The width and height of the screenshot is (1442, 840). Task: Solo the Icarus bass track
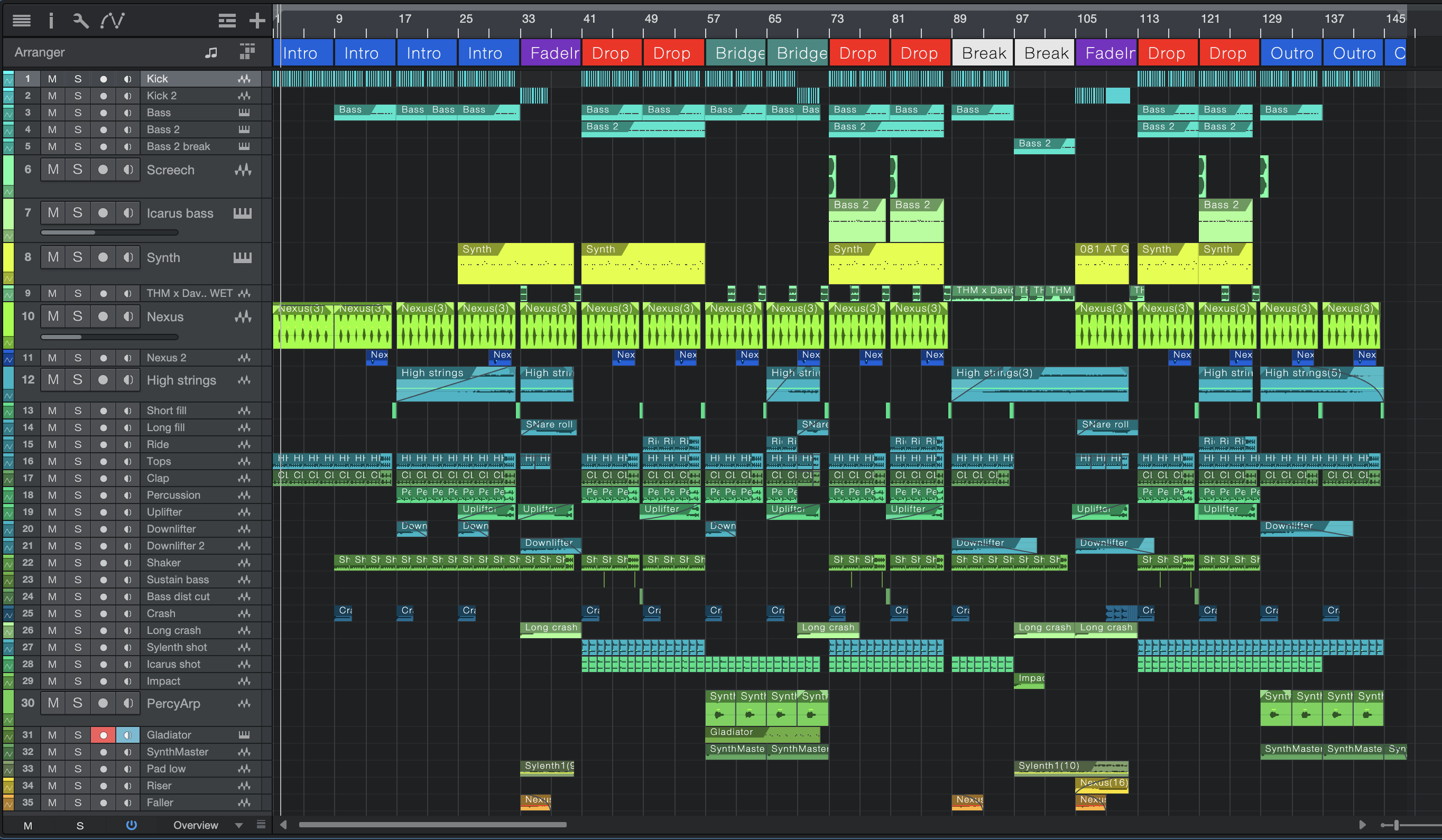pyautogui.click(x=77, y=213)
